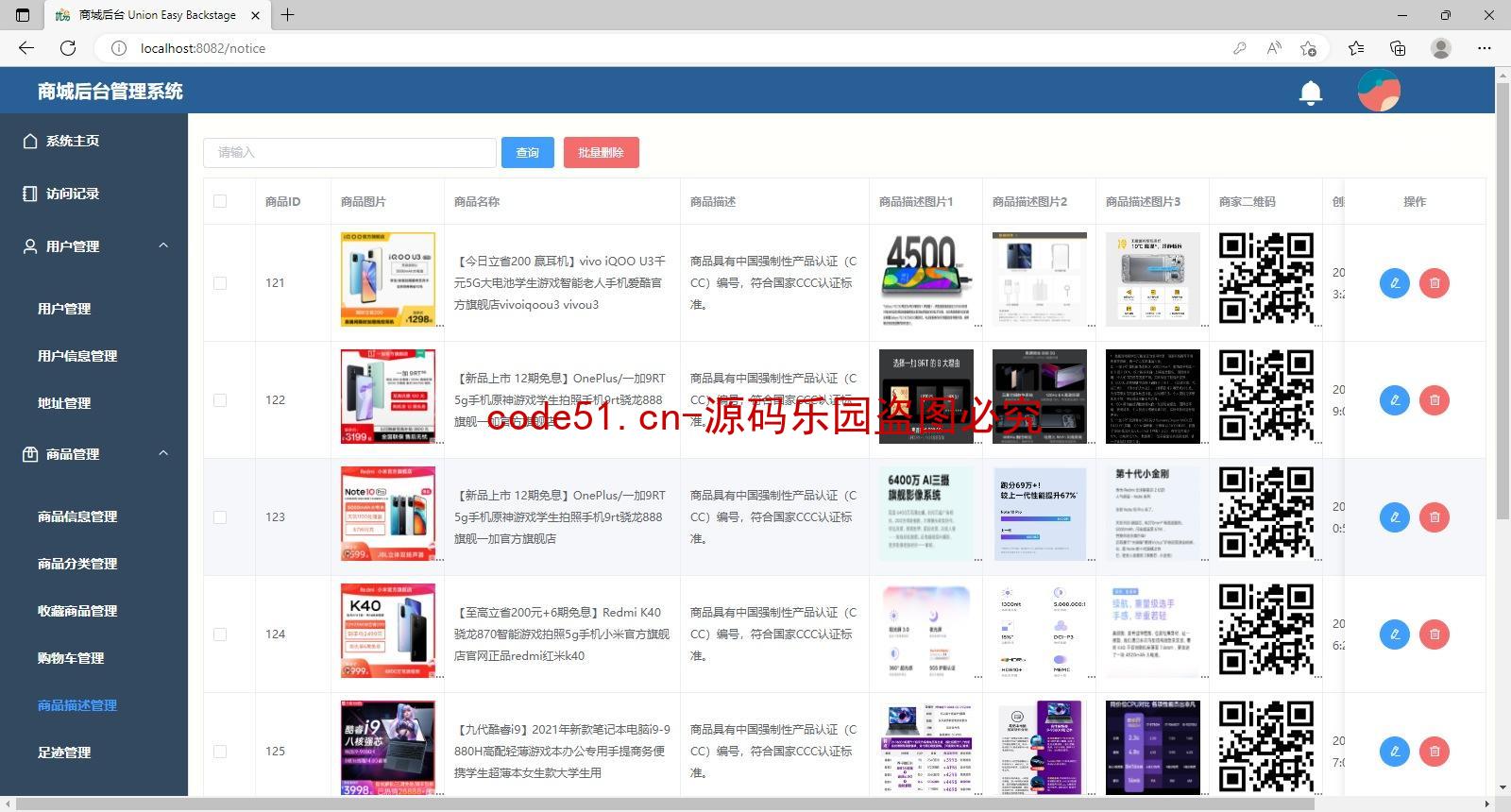Toggle select-all checkbox in table header

pos(220,201)
